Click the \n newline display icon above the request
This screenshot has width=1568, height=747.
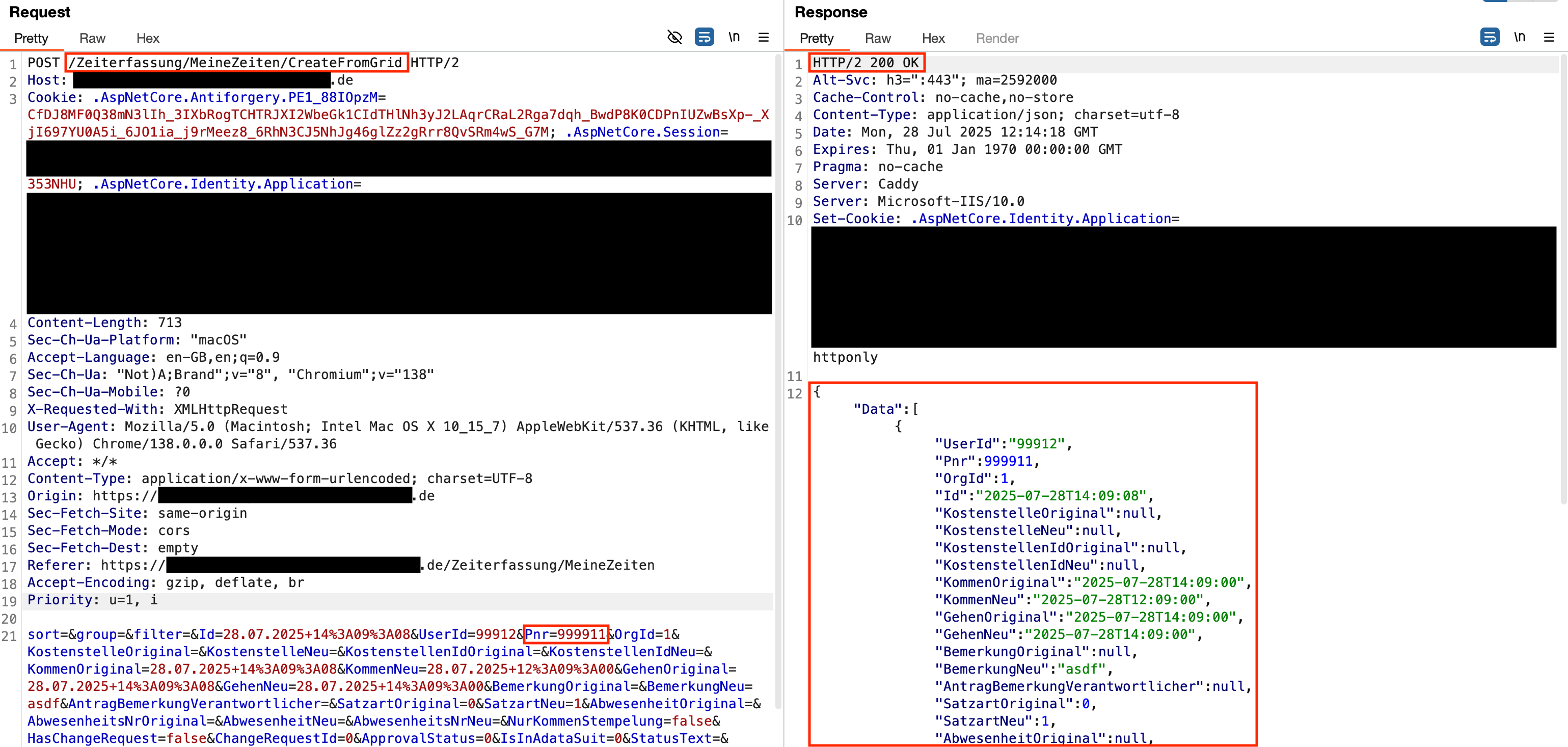734,37
